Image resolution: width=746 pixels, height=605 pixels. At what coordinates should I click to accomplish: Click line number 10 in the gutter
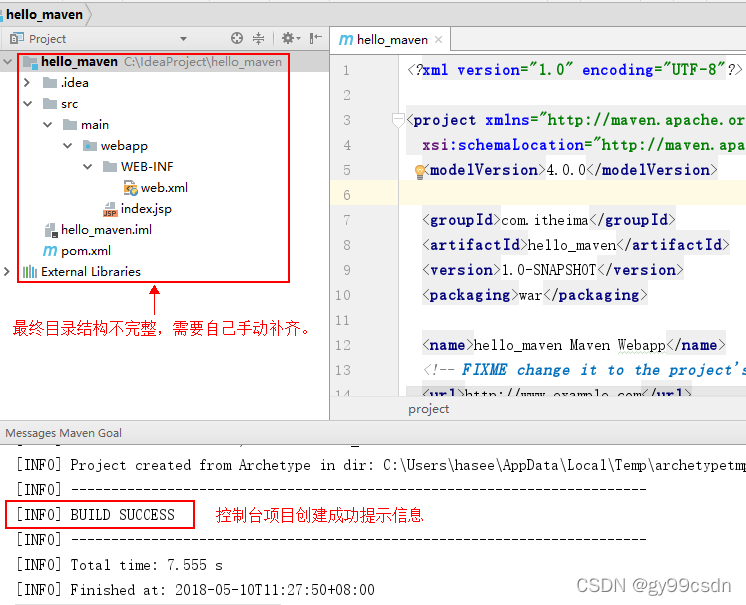(x=343, y=295)
